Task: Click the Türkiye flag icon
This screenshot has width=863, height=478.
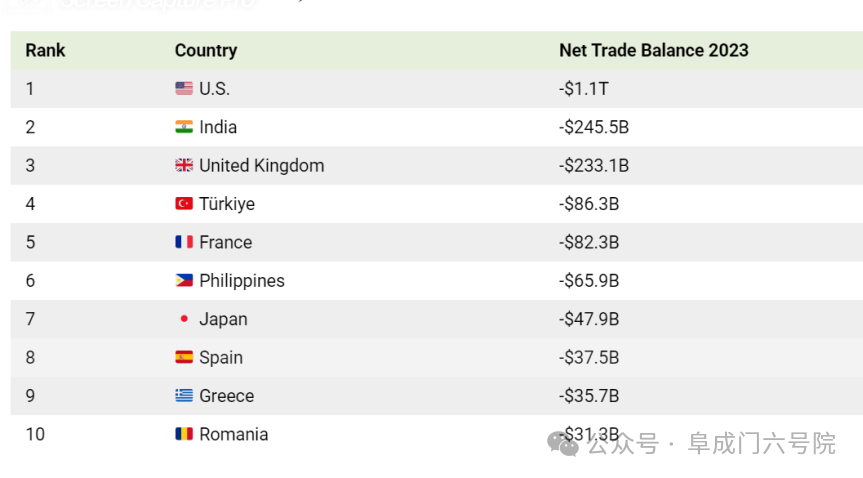Action: tap(184, 204)
